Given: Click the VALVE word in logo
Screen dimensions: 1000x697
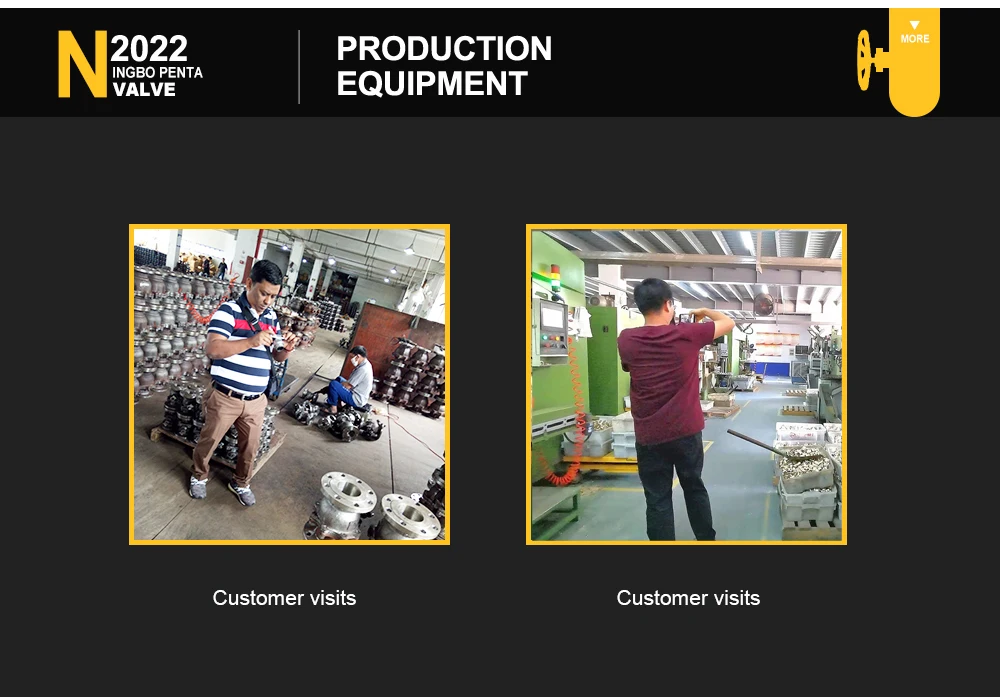Looking at the screenshot, I should click(x=144, y=90).
